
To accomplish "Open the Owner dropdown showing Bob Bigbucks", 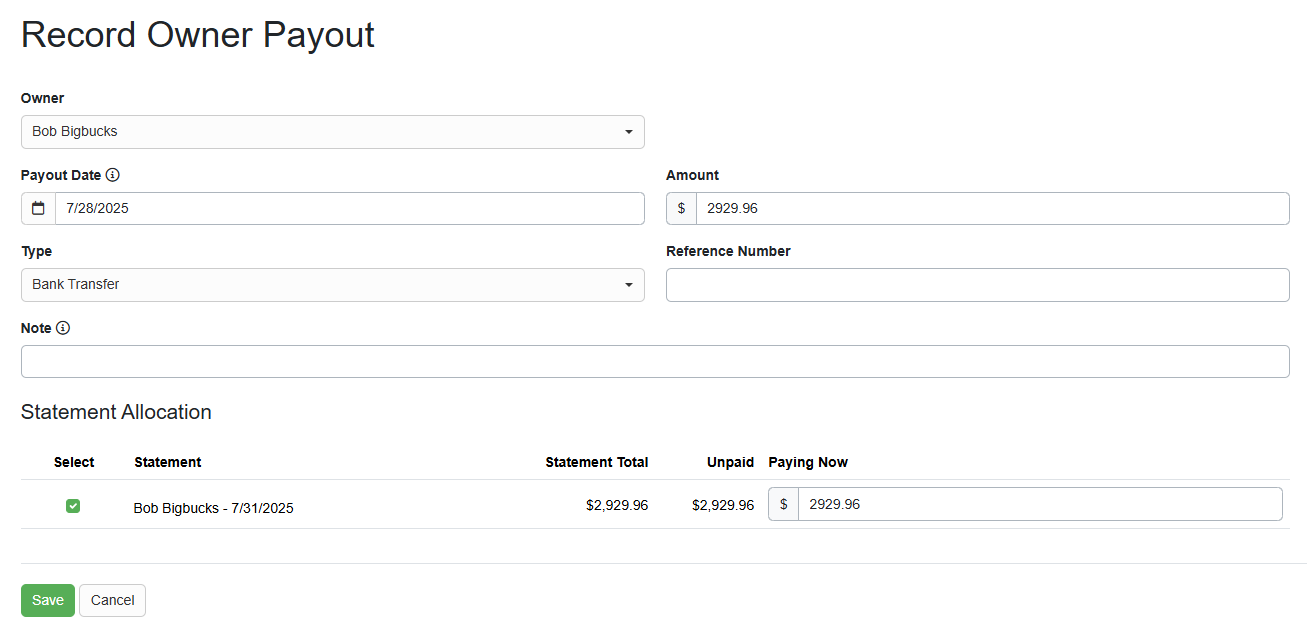I will tap(333, 132).
